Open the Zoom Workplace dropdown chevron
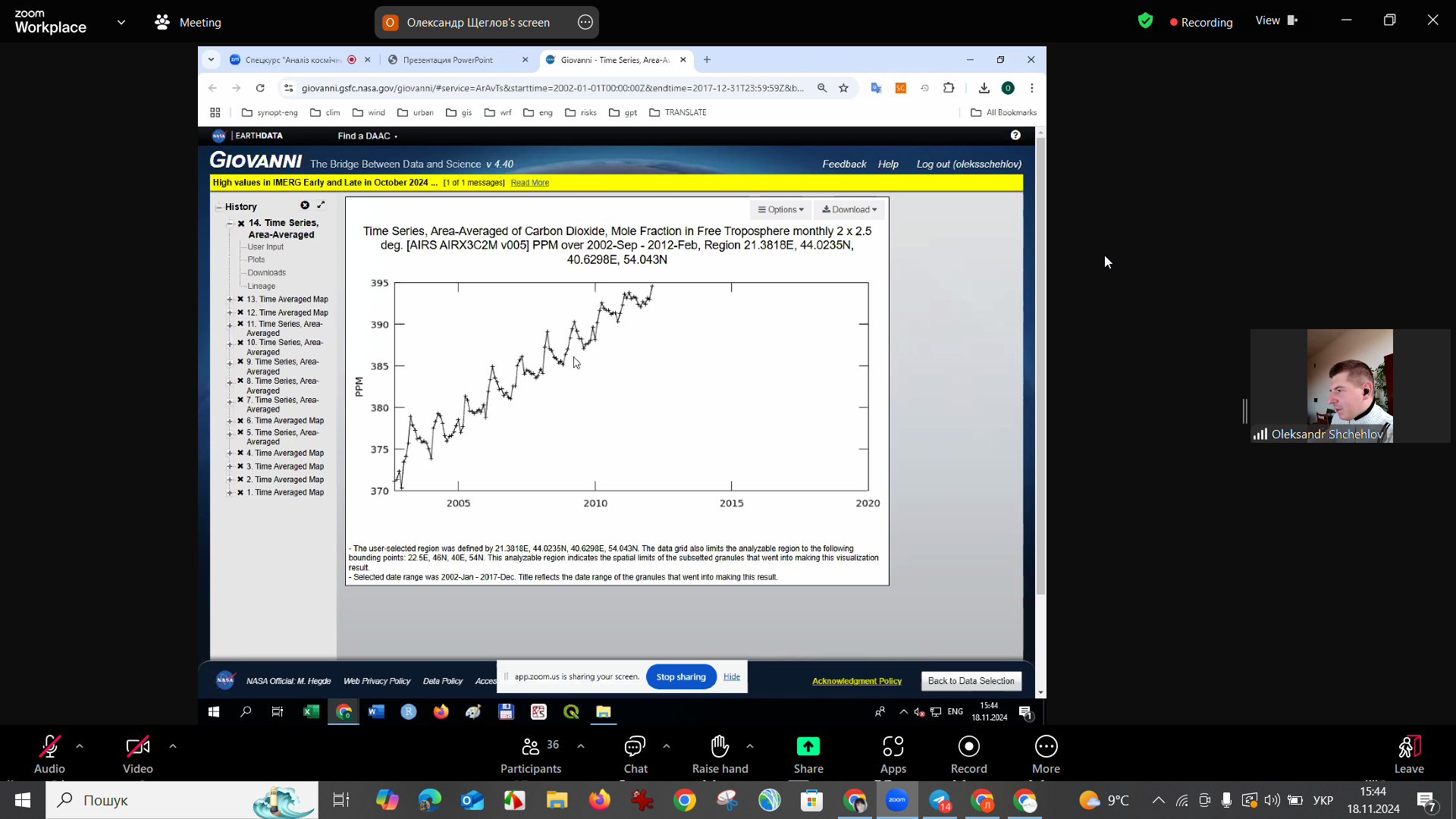The height and width of the screenshot is (819, 1456). coord(121,22)
